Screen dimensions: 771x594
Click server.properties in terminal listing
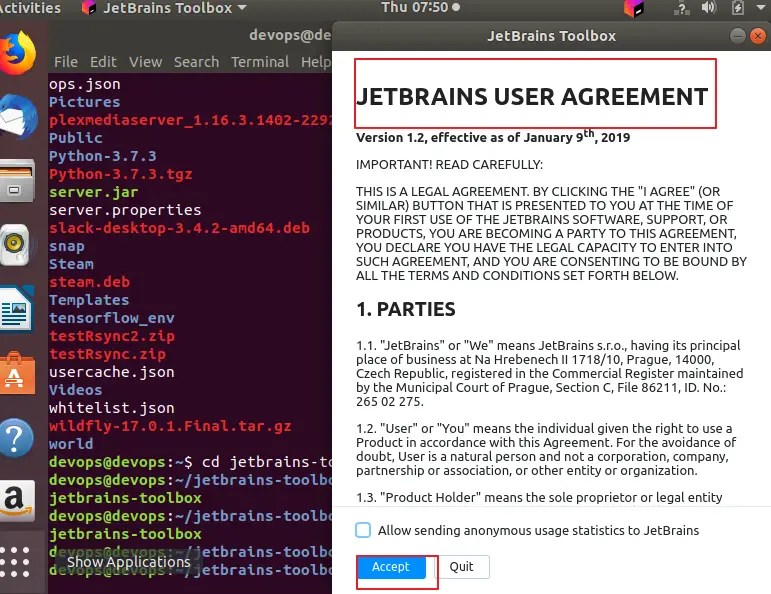tap(125, 210)
